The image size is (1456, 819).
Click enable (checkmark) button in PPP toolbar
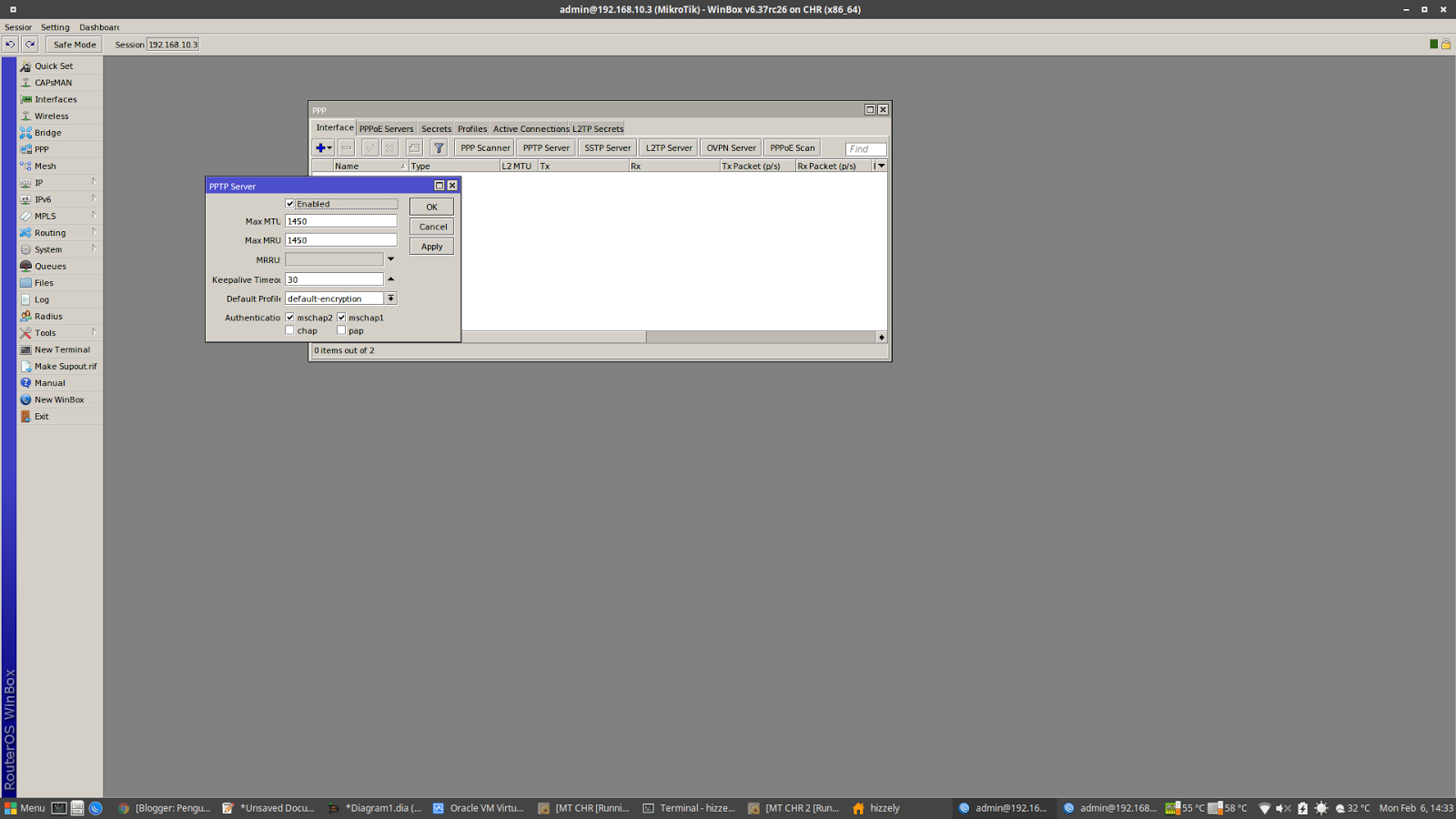pyautogui.click(x=369, y=147)
